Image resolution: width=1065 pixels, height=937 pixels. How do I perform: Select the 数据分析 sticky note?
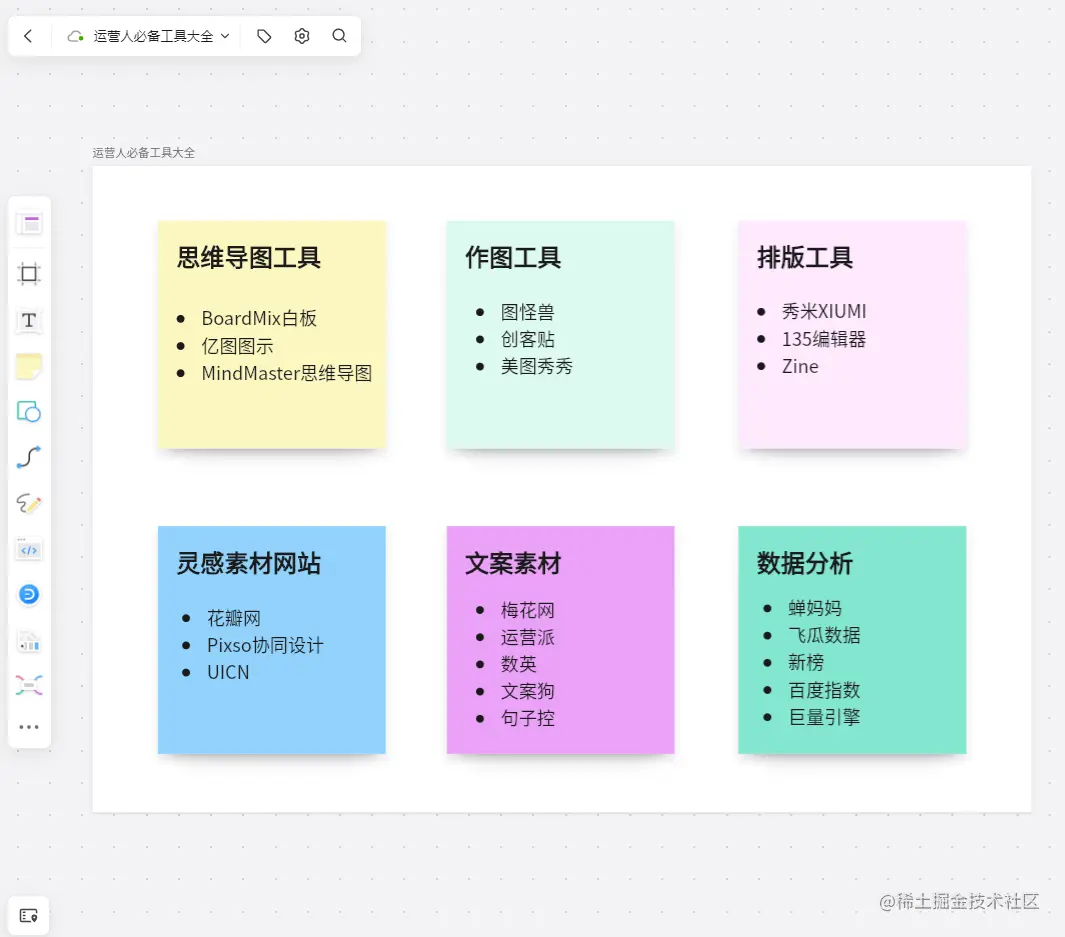pos(851,639)
